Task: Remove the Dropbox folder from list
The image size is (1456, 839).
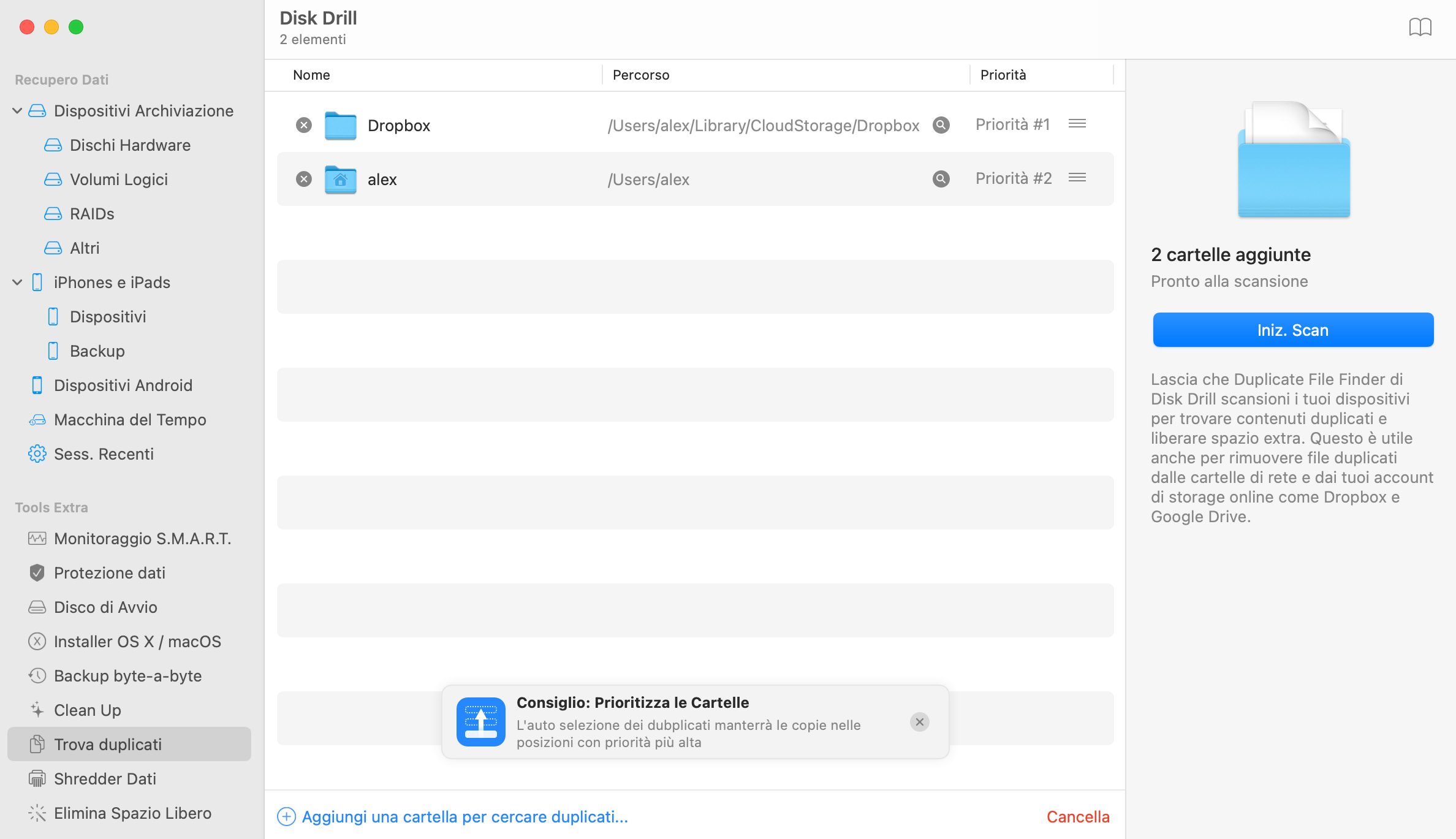Action: [x=304, y=125]
